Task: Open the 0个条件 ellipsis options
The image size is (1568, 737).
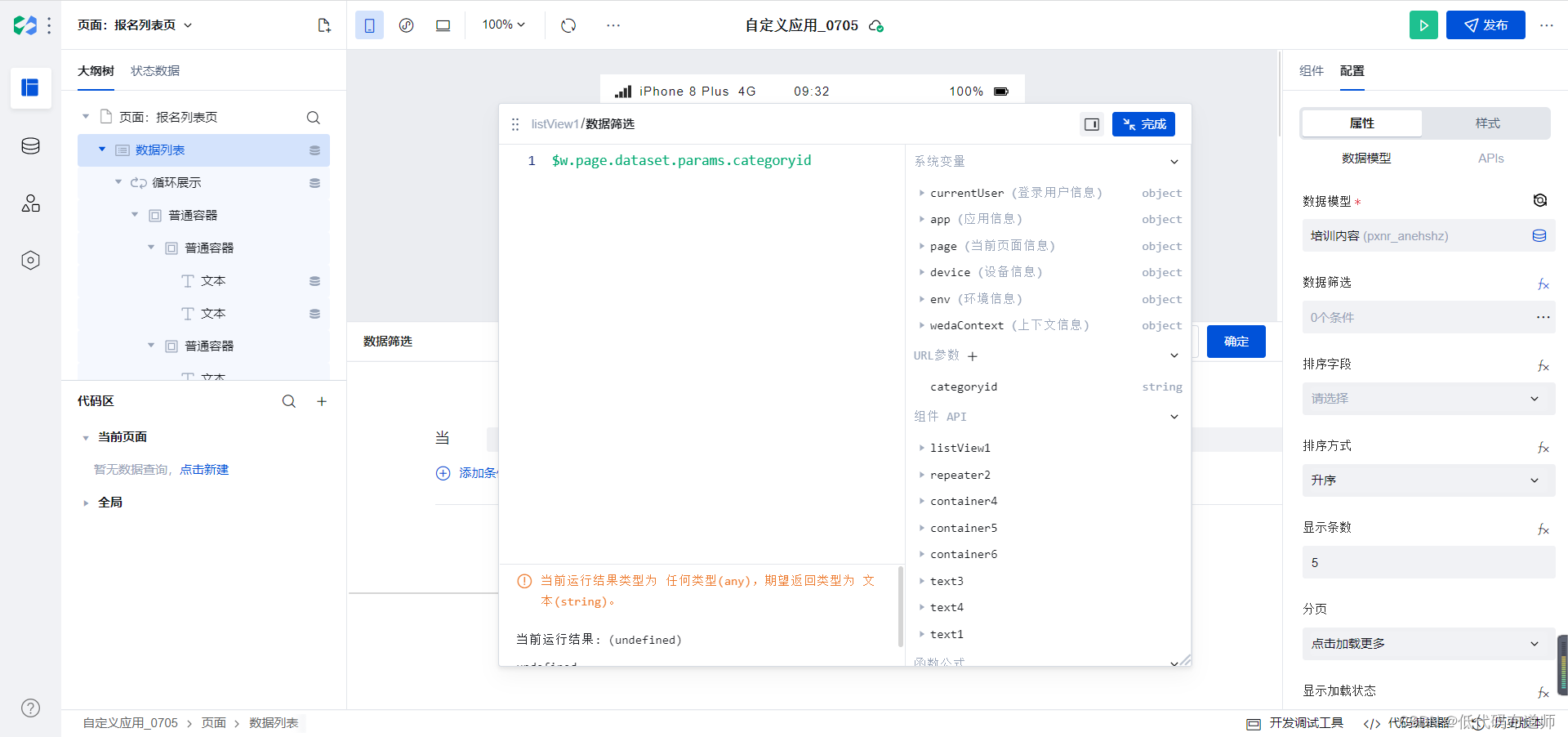Action: pos(1543,317)
